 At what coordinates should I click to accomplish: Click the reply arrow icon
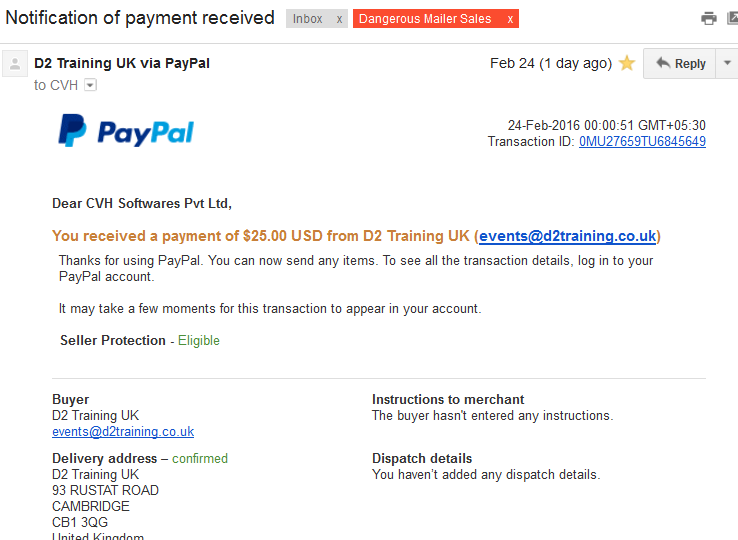pyautogui.click(x=663, y=63)
